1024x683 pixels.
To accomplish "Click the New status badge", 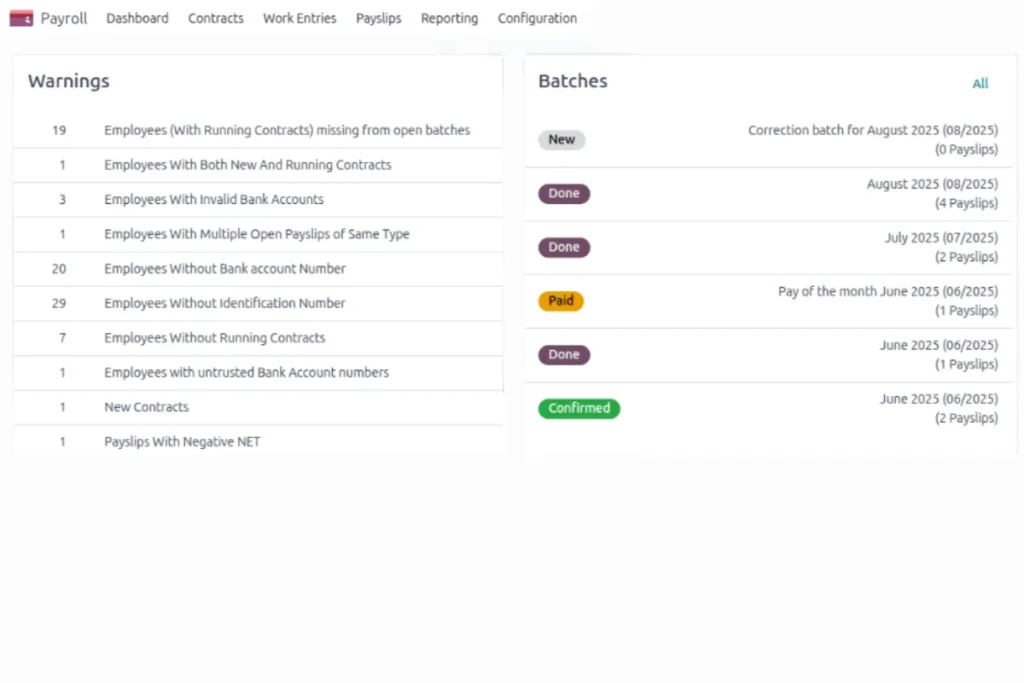I will pyautogui.click(x=562, y=140).
